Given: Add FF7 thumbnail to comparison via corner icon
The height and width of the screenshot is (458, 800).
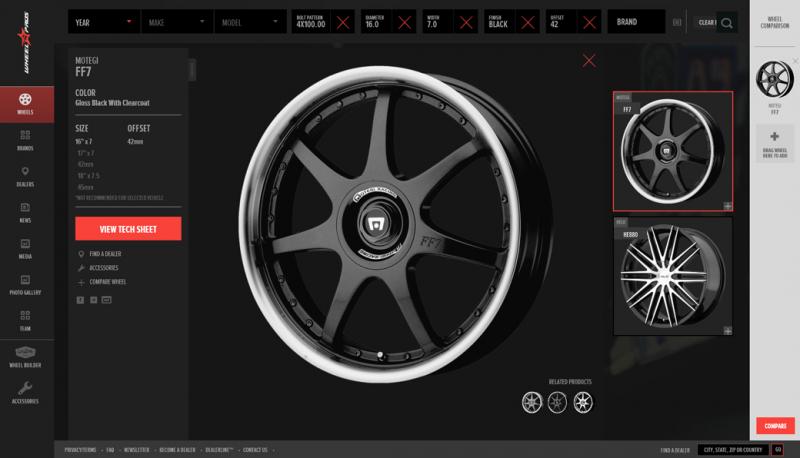Looking at the screenshot, I should coord(728,206).
